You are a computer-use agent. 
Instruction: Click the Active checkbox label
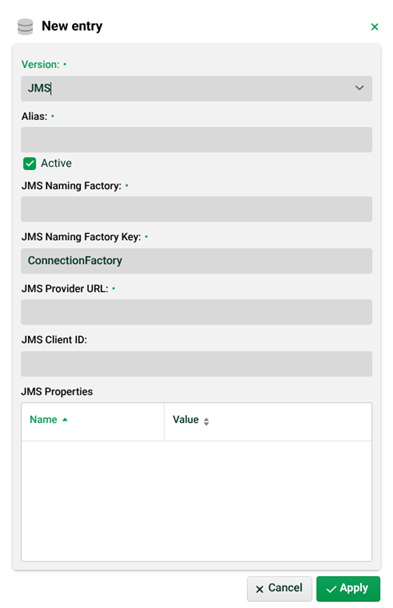tap(56, 163)
